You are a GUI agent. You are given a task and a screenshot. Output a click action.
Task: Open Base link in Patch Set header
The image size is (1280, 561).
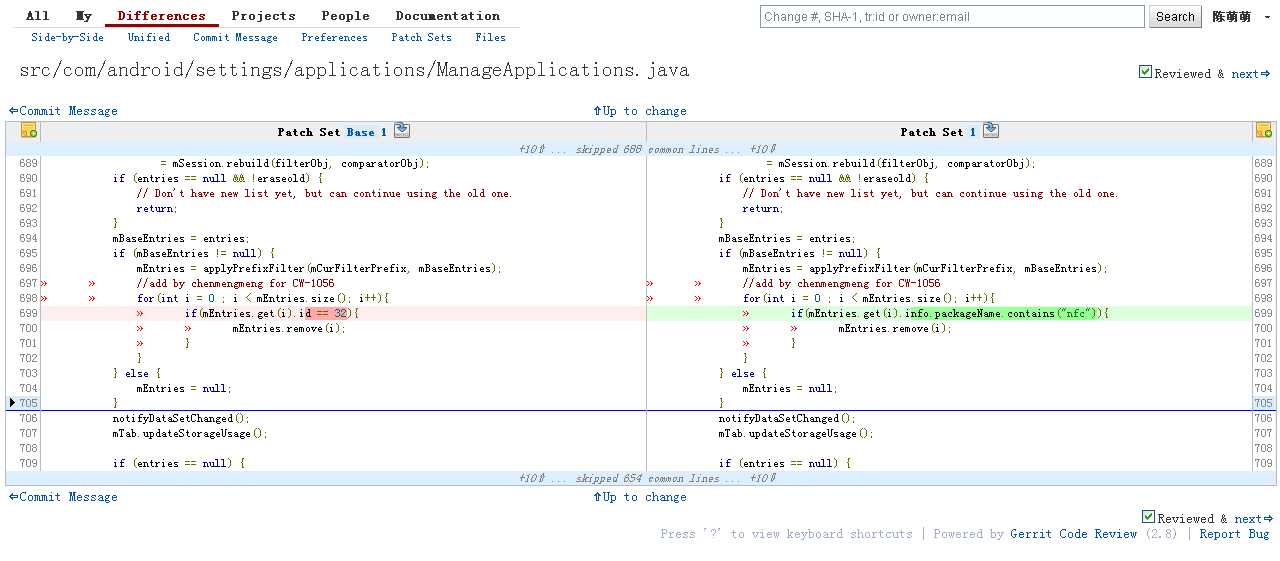(x=361, y=132)
